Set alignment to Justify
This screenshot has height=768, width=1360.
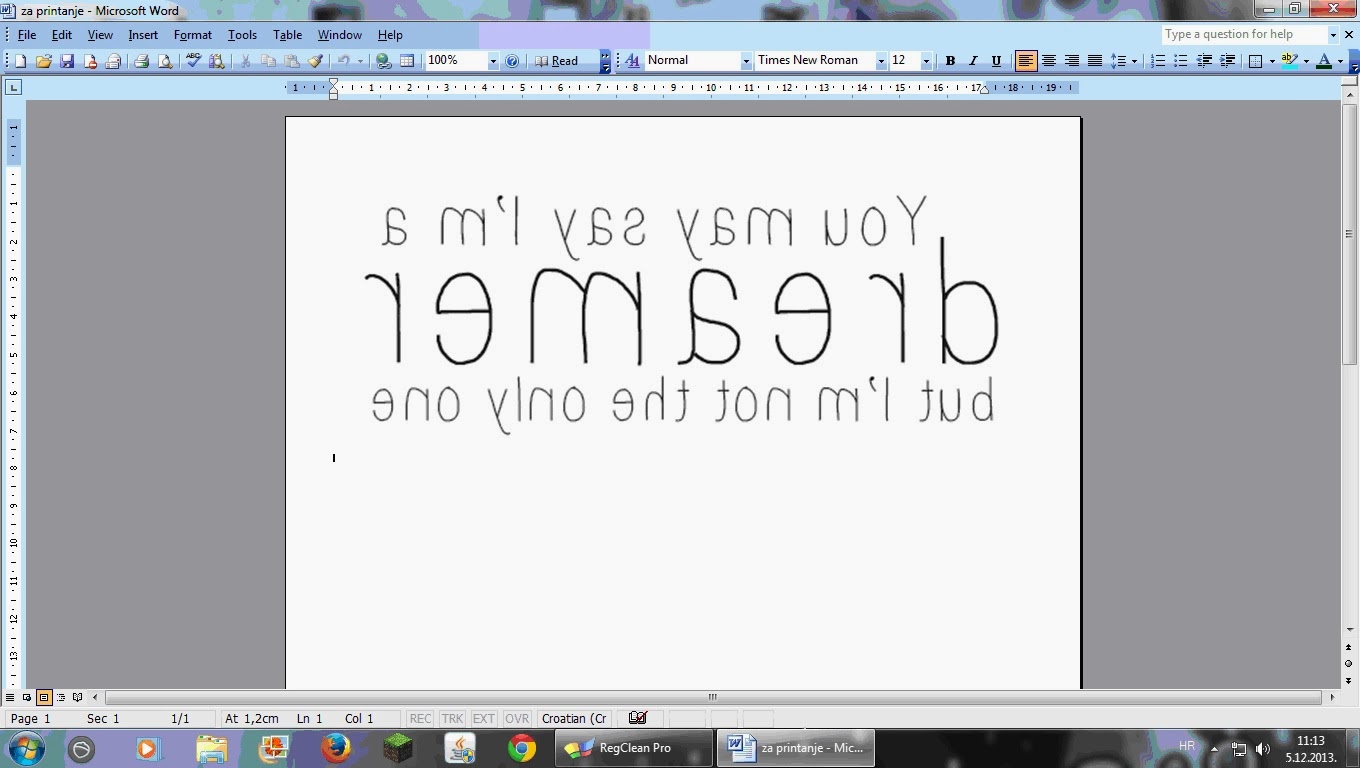pyautogui.click(x=1095, y=61)
